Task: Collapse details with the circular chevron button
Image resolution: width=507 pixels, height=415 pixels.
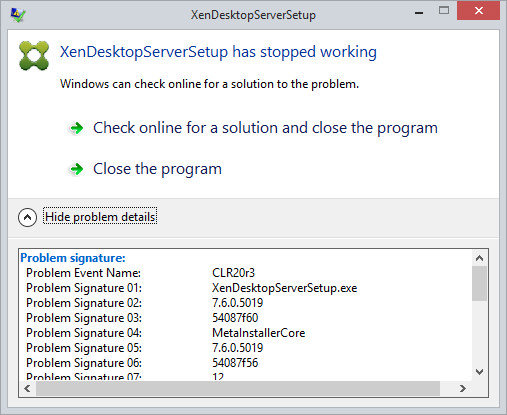Action: [x=27, y=217]
